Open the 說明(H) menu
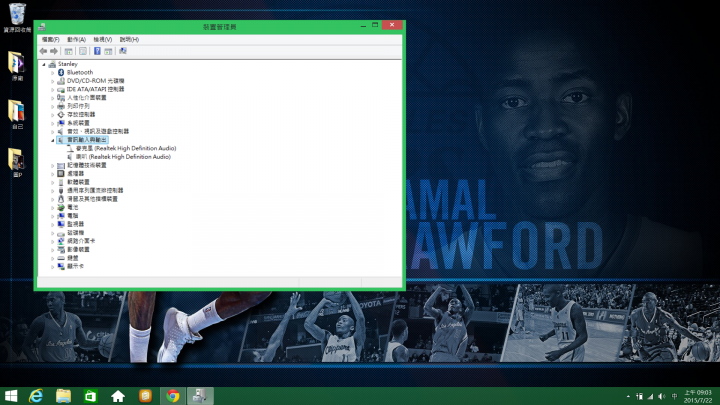The image size is (720, 405). pyautogui.click(x=129, y=39)
